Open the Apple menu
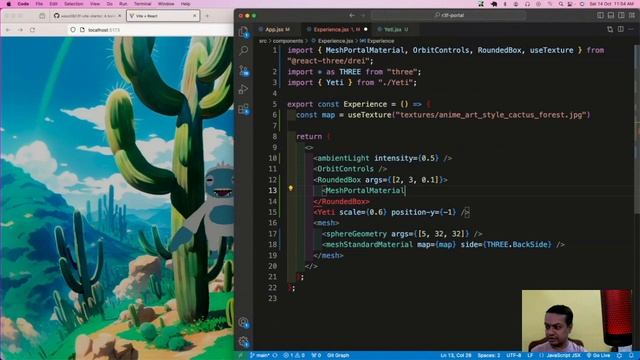The image size is (640, 360). [x=9, y=4]
